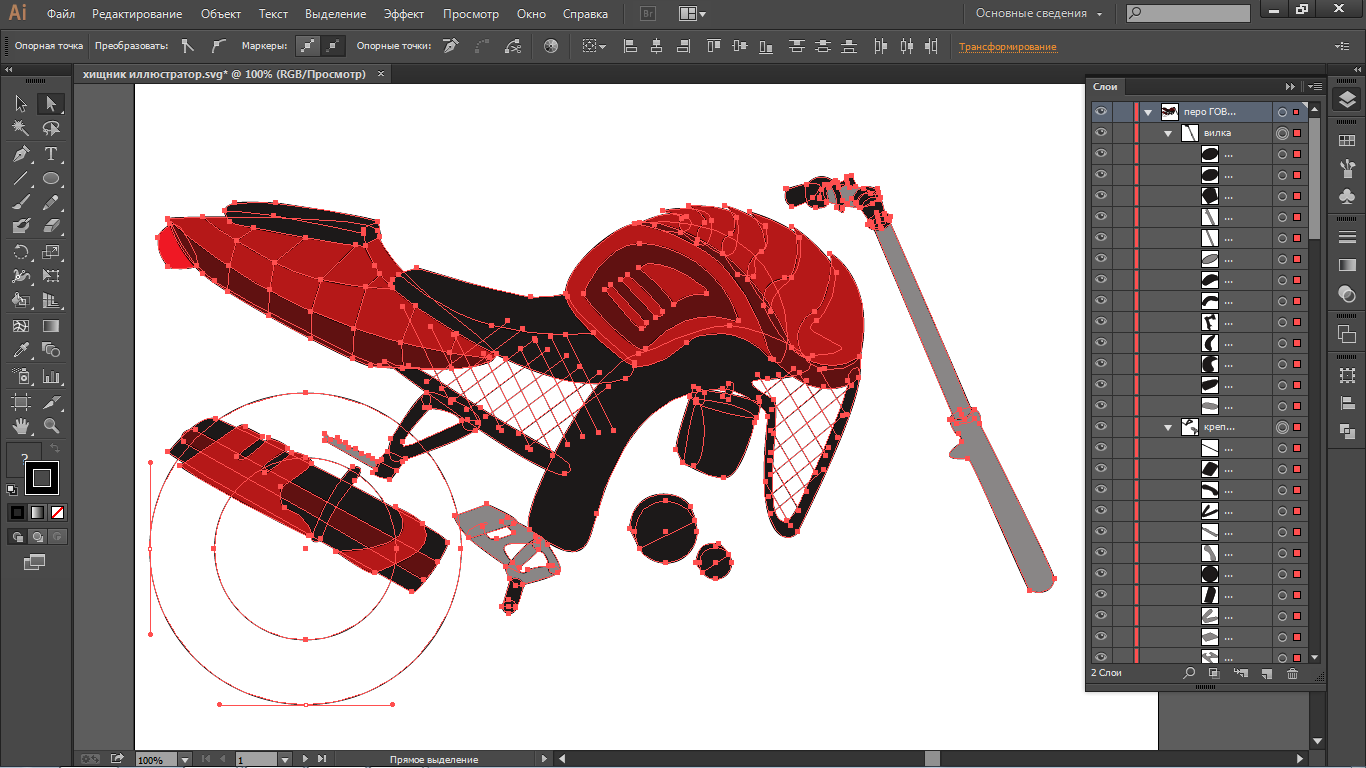Convert anchor points to smooth
This screenshot has height=768, width=1366.
click(x=218, y=46)
